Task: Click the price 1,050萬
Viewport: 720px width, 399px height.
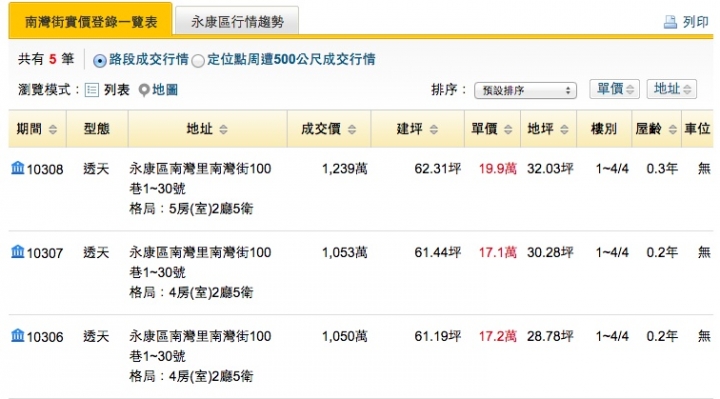Action: 344,337
